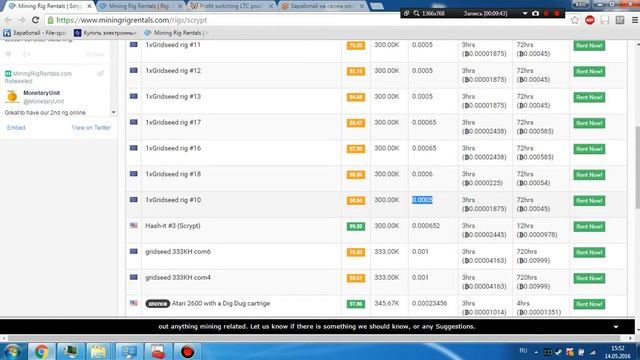Click Rent Now for Hashrit #3 (Scrypt)
The width and height of the screenshot is (640, 360).
(x=589, y=227)
